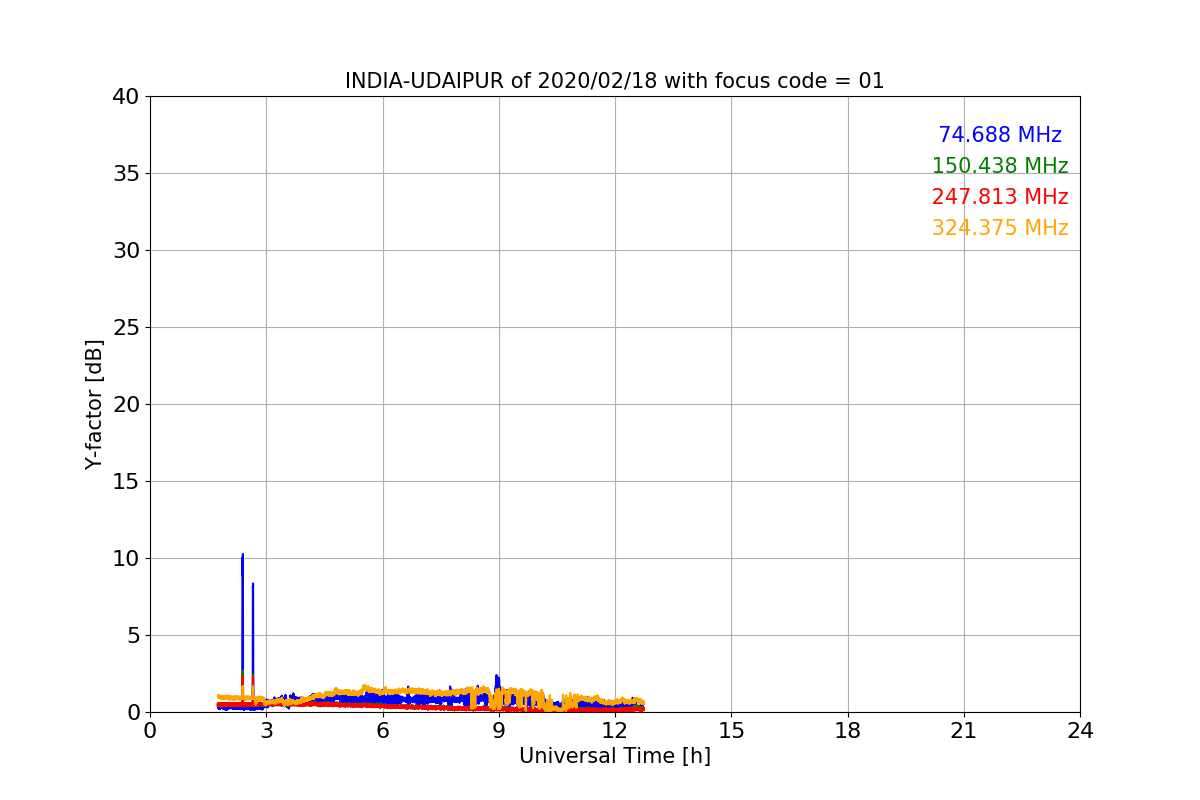The width and height of the screenshot is (1200, 800).
Task: Select the 247.813 MHz legend label
Action: coord(1000,197)
